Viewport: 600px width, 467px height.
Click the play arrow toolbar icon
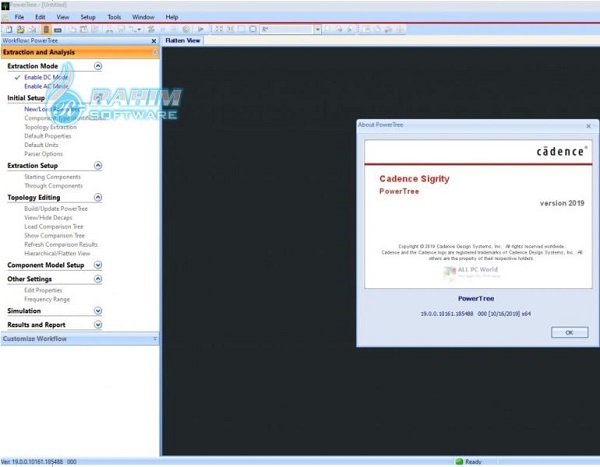201,29
